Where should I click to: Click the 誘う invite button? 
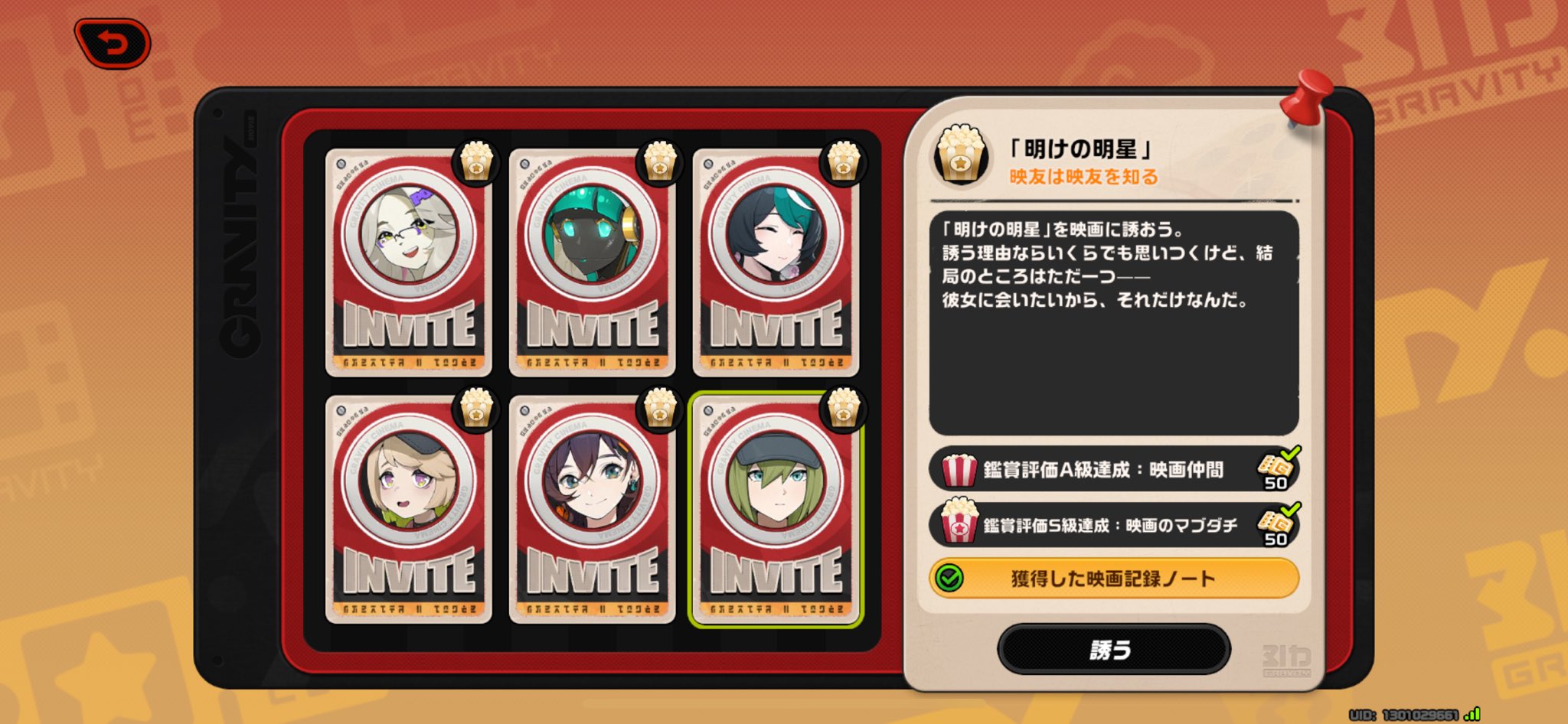click(1113, 650)
